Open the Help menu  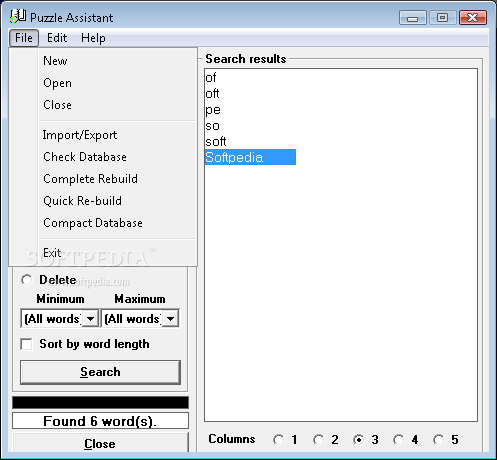point(93,38)
